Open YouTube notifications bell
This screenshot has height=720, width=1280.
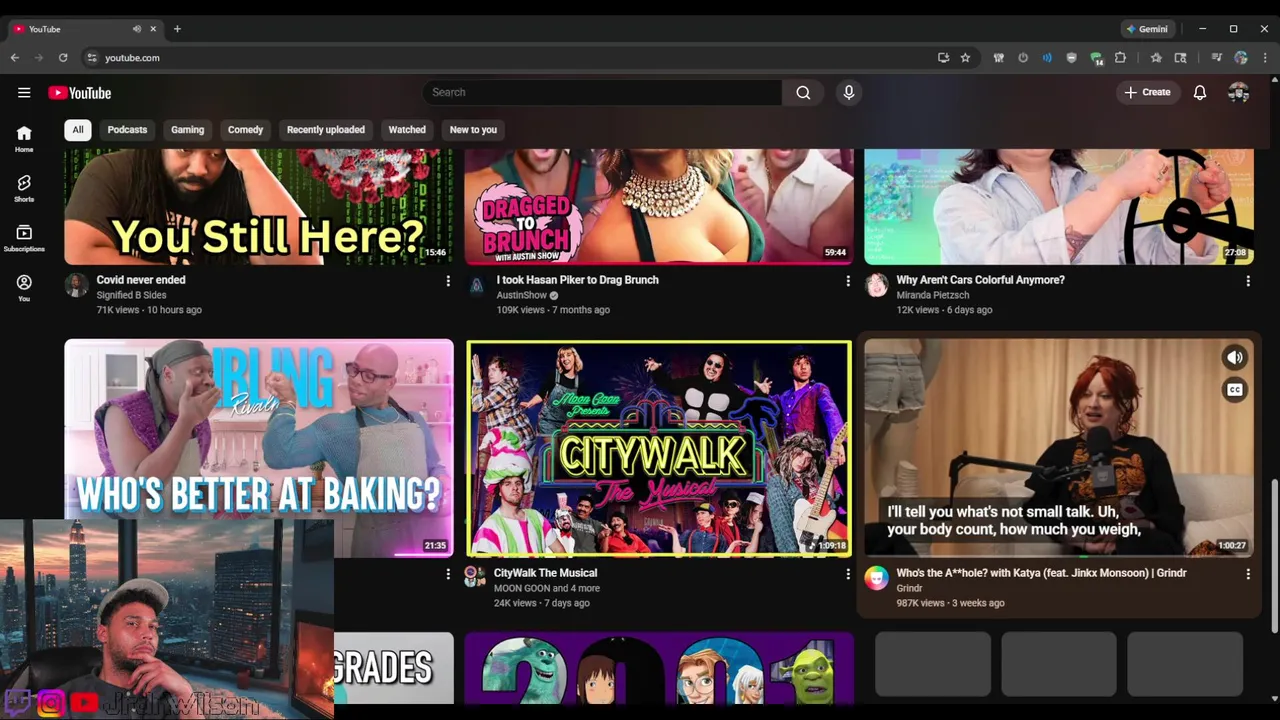pos(1200,92)
